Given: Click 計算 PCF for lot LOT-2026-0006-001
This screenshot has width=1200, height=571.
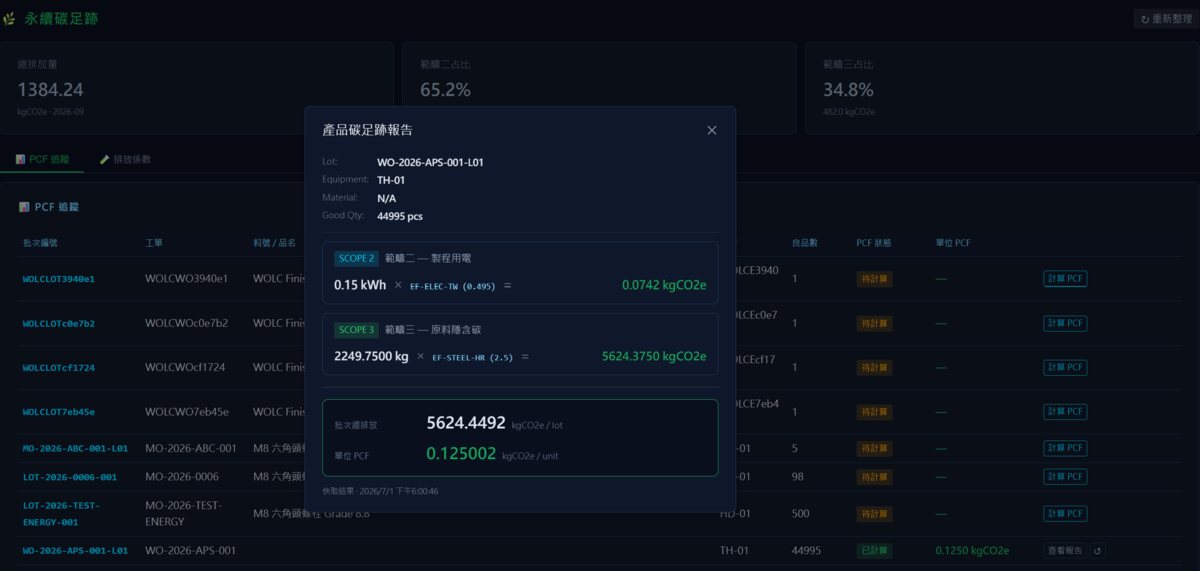Looking at the screenshot, I should click(1065, 477).
